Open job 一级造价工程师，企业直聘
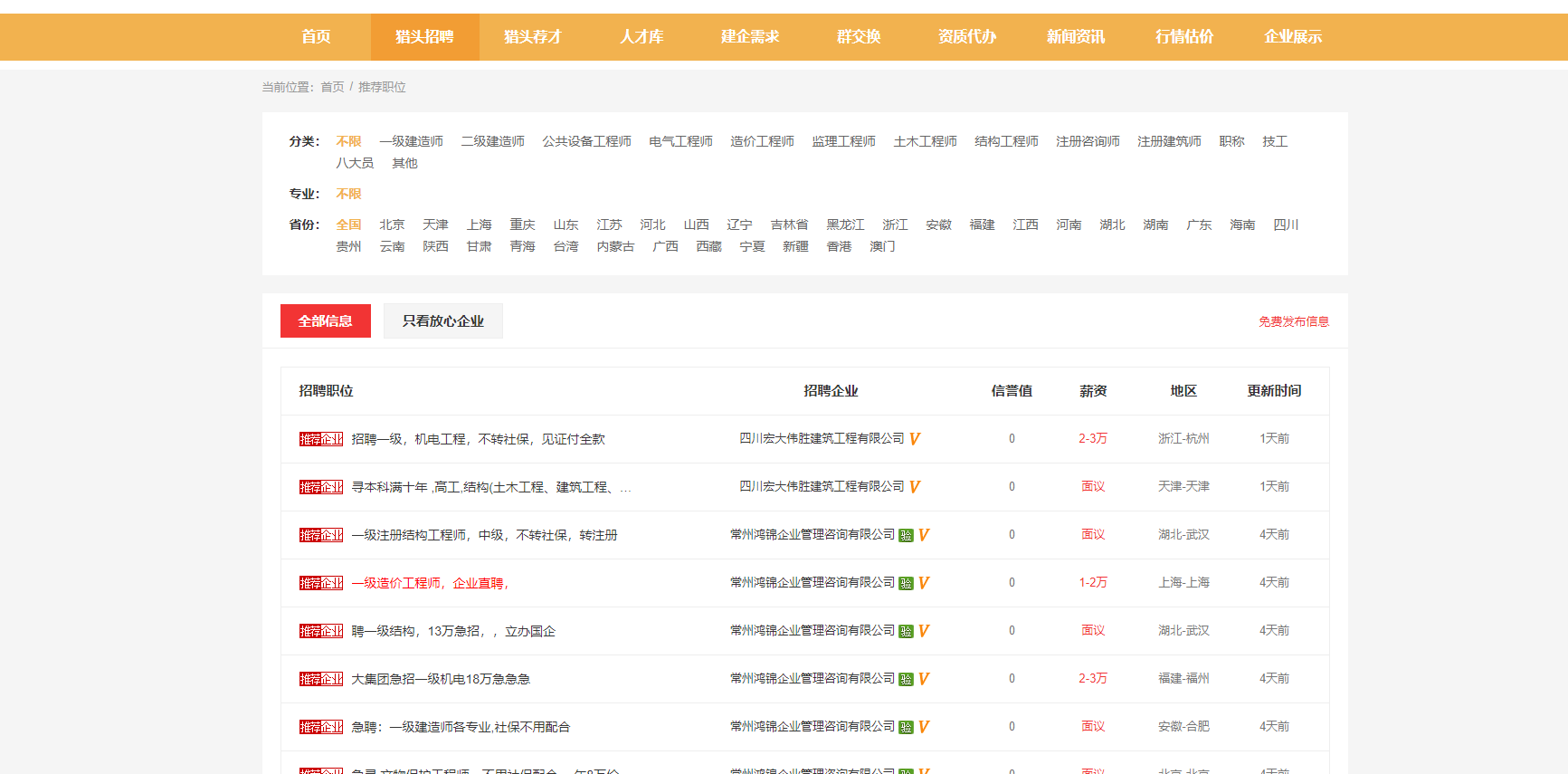This screenshot has height=774, width=1568. pos(430,583)
